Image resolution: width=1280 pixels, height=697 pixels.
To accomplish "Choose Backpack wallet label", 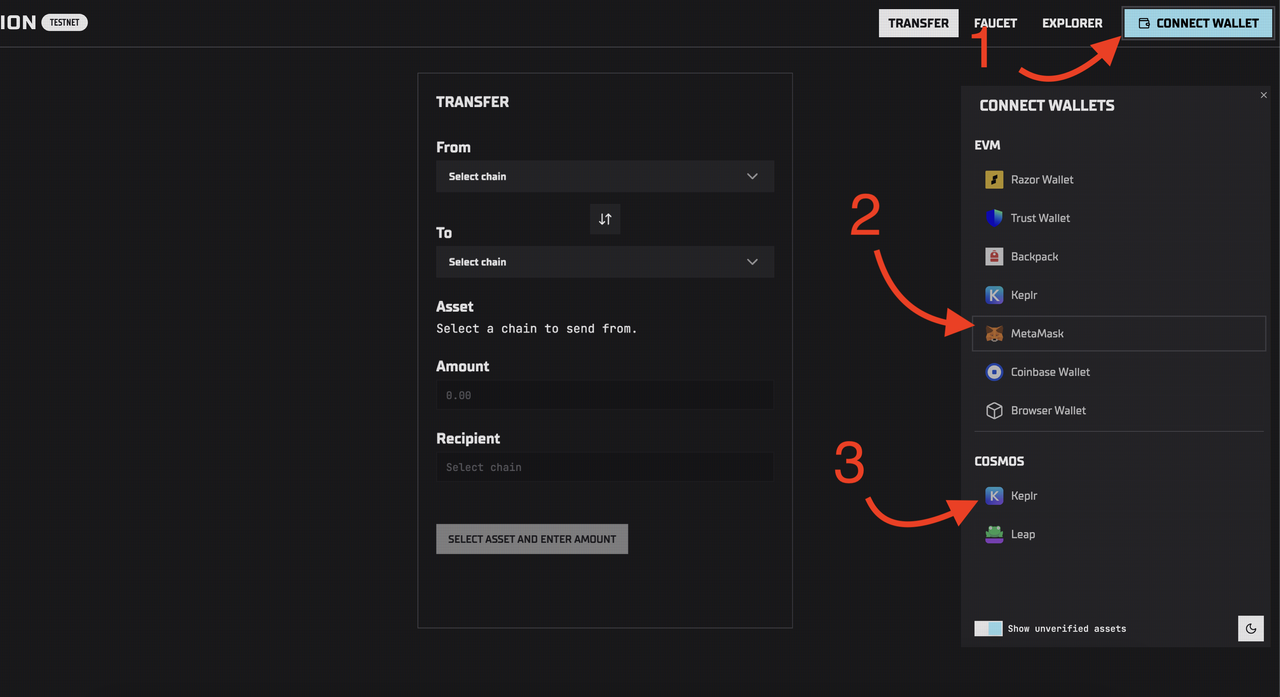I will [x=1034, y=257].
